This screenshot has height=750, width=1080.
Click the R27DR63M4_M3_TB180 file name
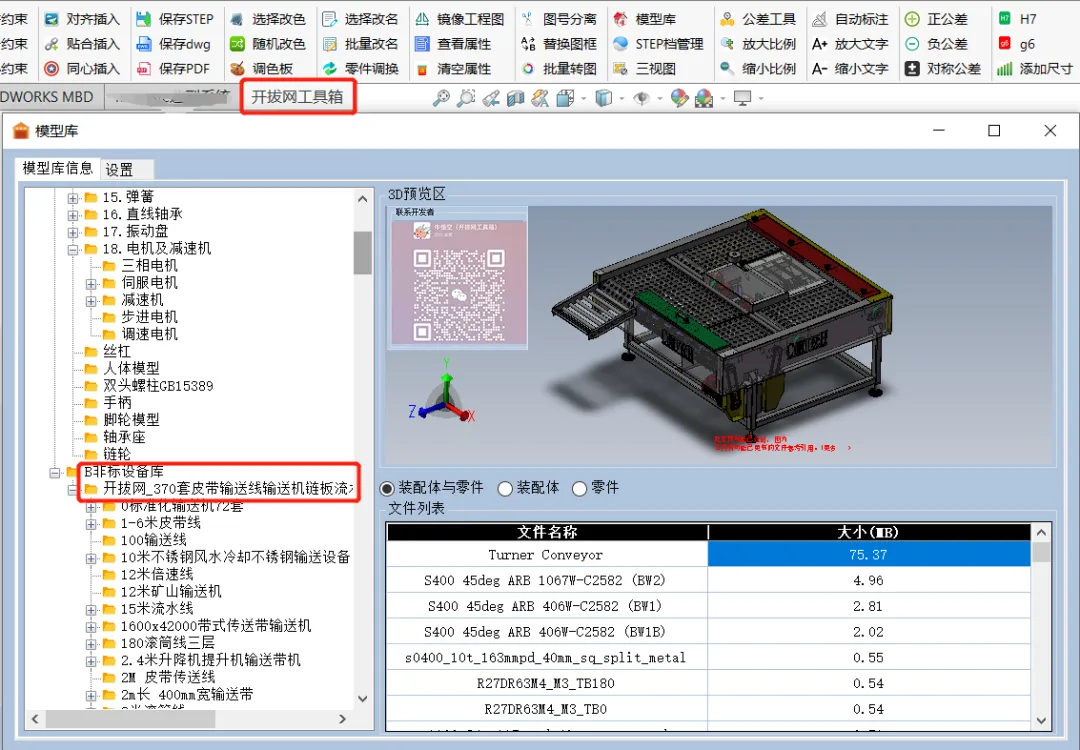(x=546, y=683)
